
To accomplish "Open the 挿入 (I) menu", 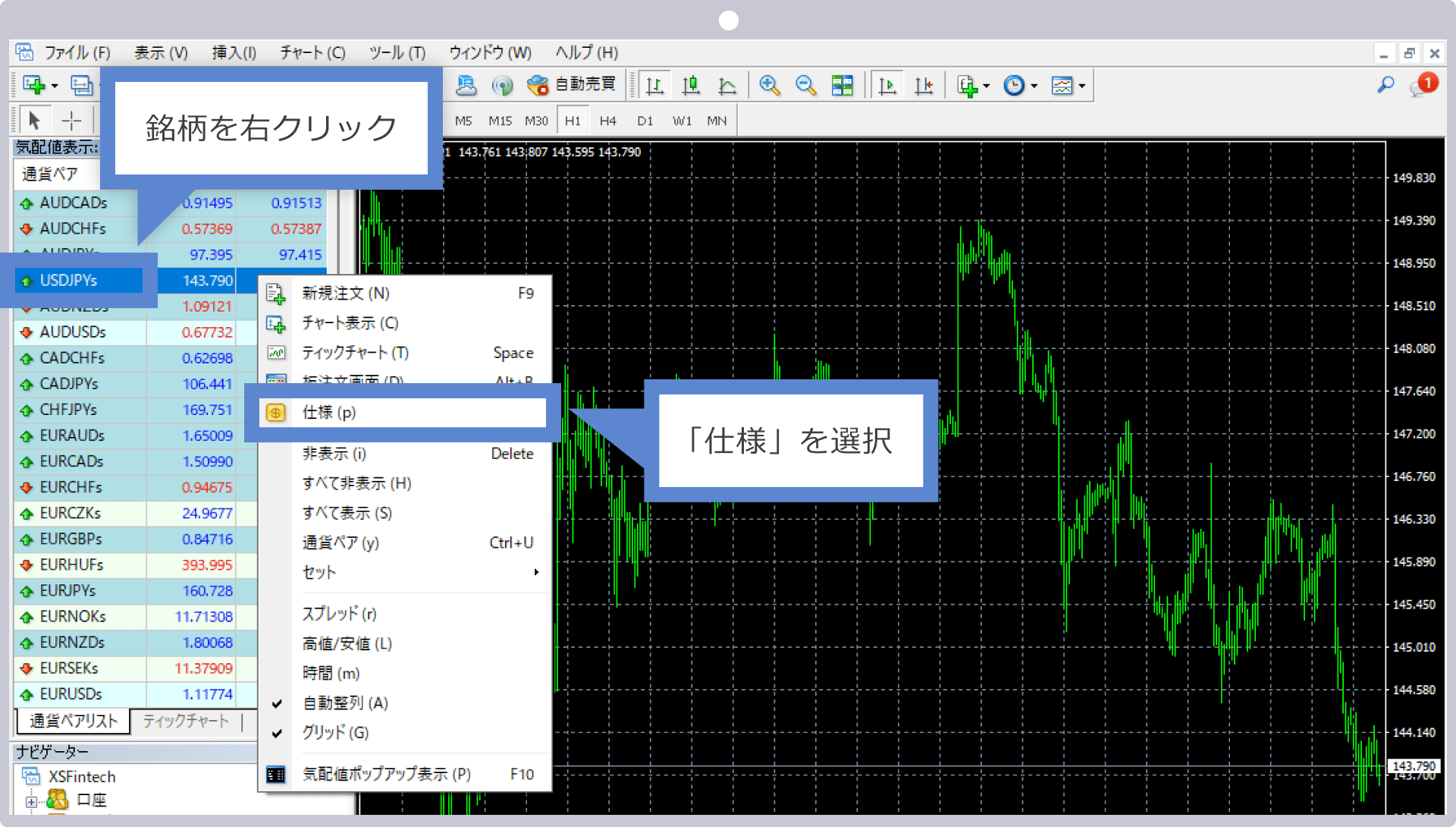I will [x=234, y=52].
